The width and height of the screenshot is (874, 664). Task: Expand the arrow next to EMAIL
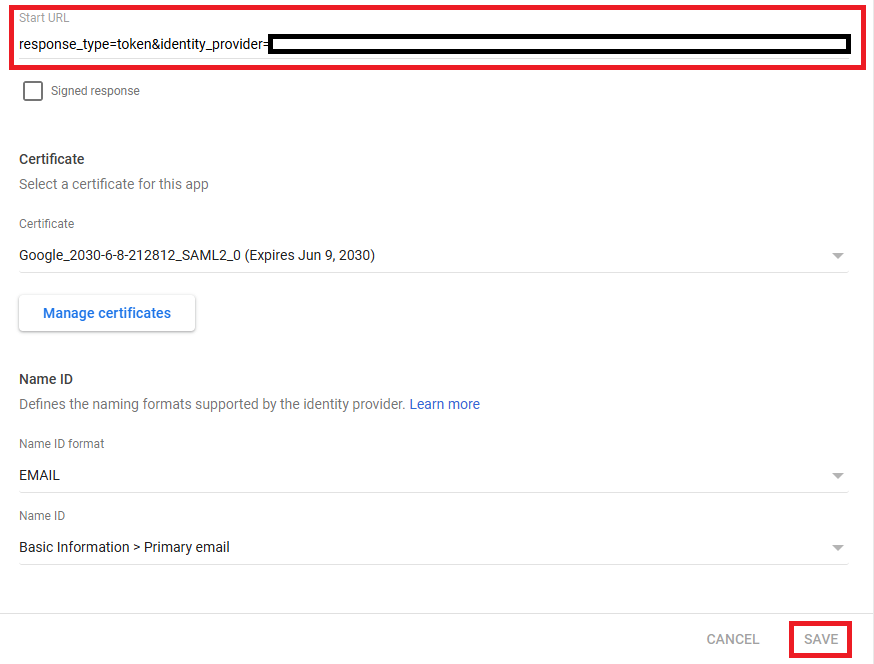pyautogui.click(x=837, y=476)
